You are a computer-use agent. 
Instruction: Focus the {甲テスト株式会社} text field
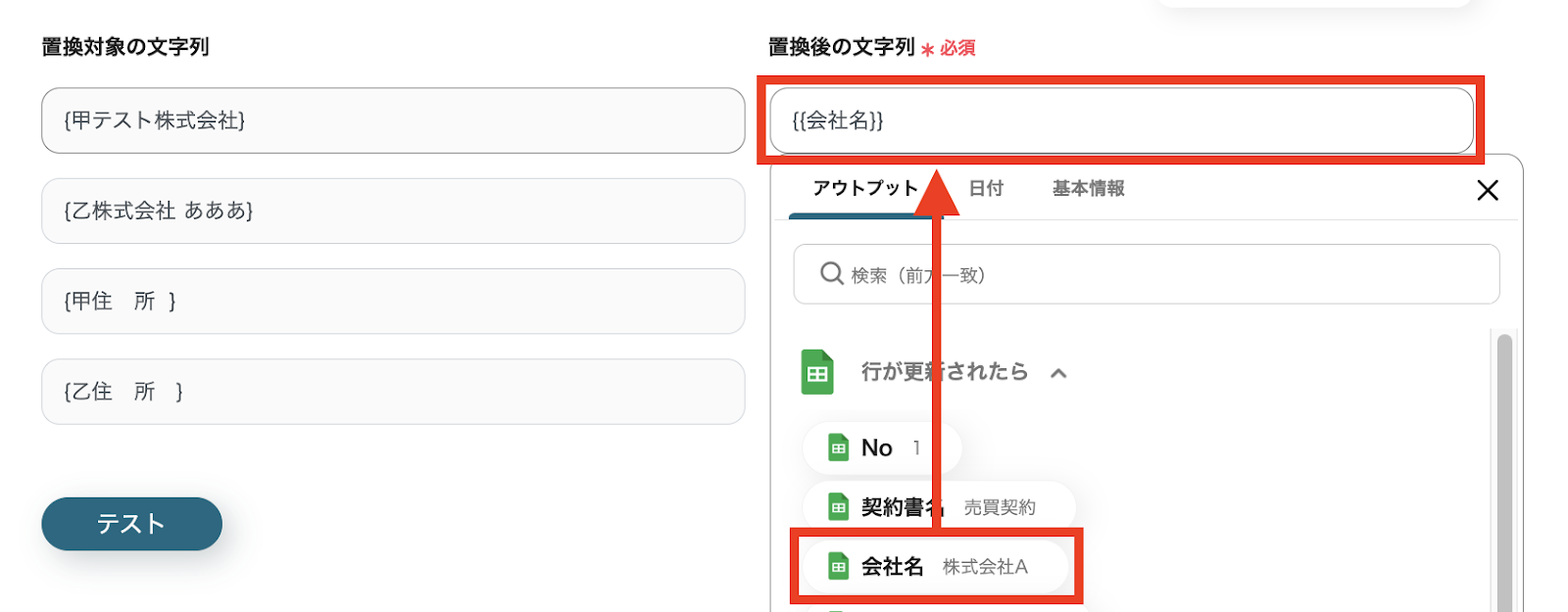point(392,120)
